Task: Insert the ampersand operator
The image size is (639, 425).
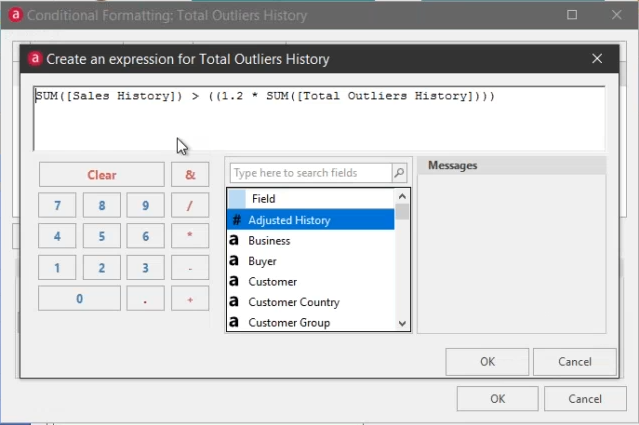Action: (x=190, y=174)
